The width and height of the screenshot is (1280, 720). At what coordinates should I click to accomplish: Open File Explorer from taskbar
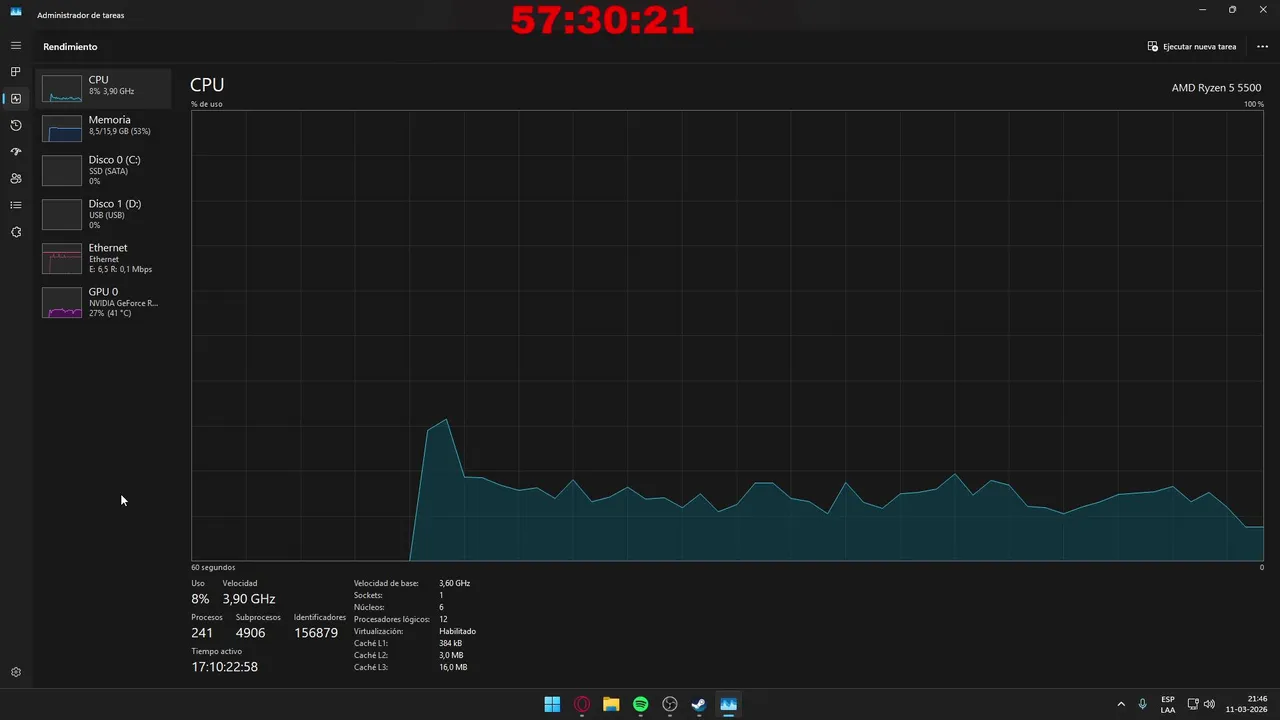tap(611, 704)
